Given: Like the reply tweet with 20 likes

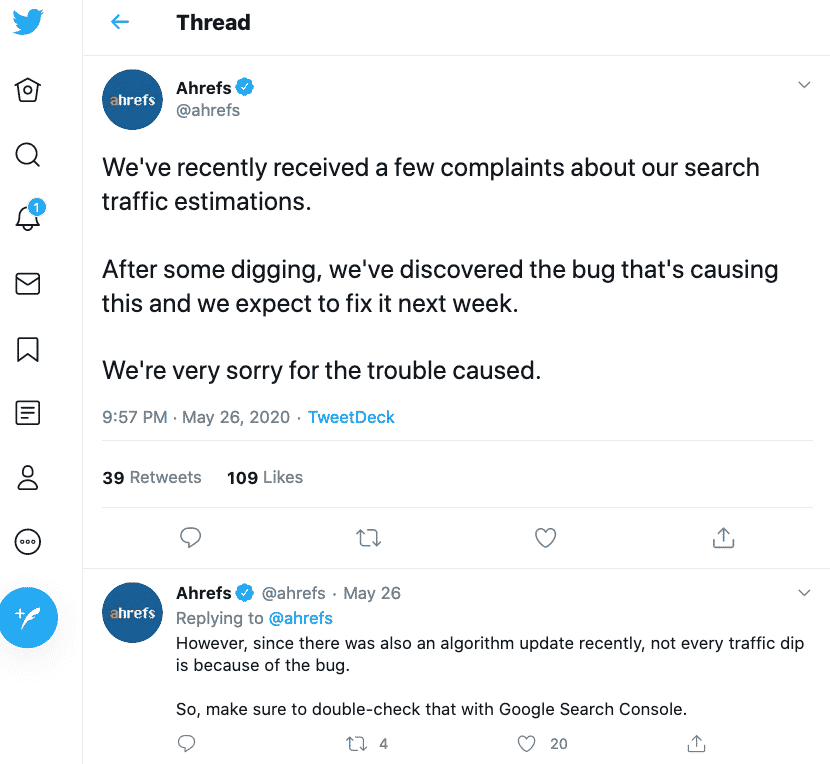Looking at the screenshot, I should pos(527,743).
